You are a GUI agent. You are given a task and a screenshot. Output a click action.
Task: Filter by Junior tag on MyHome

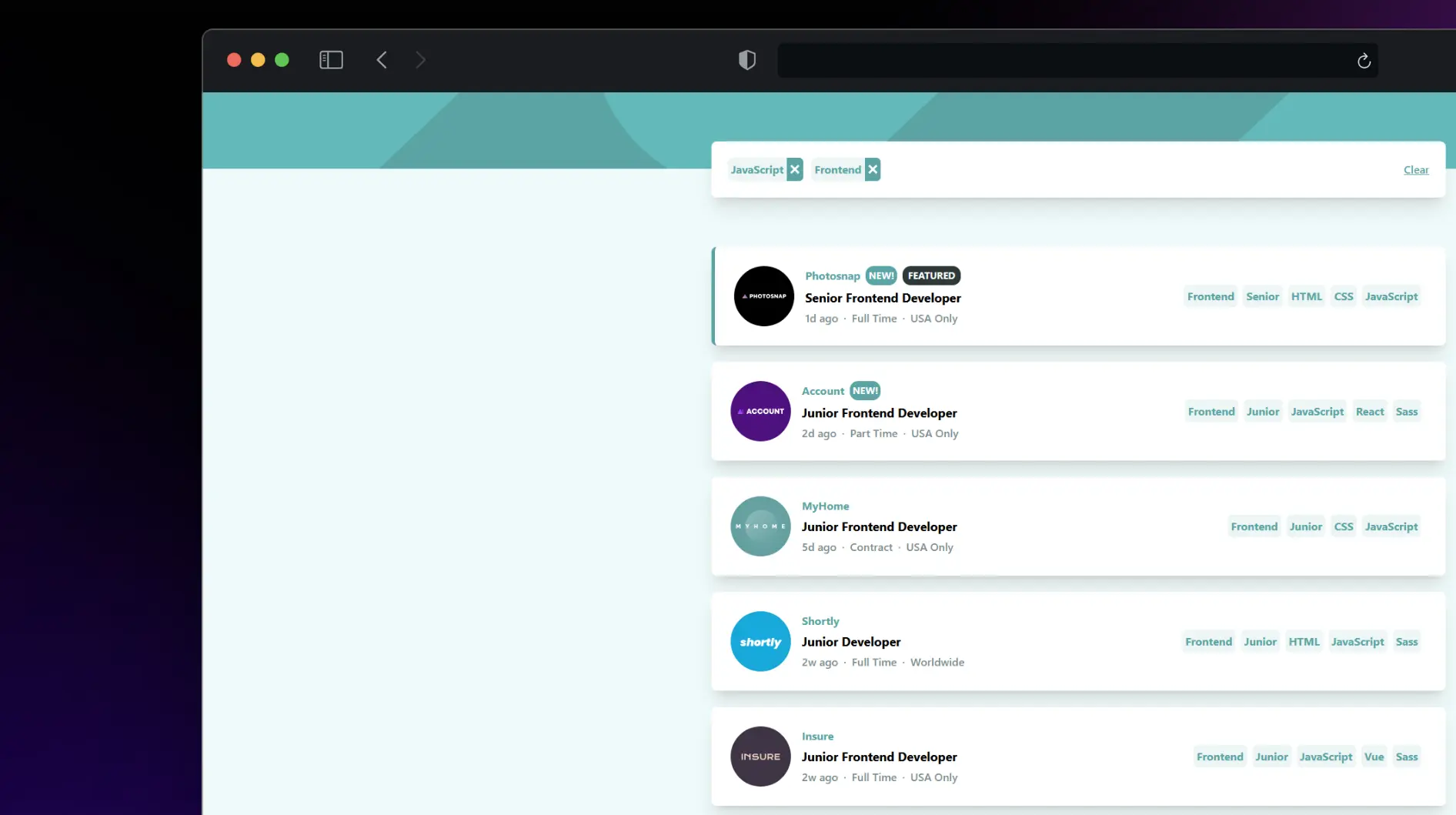click(1305, 526)
